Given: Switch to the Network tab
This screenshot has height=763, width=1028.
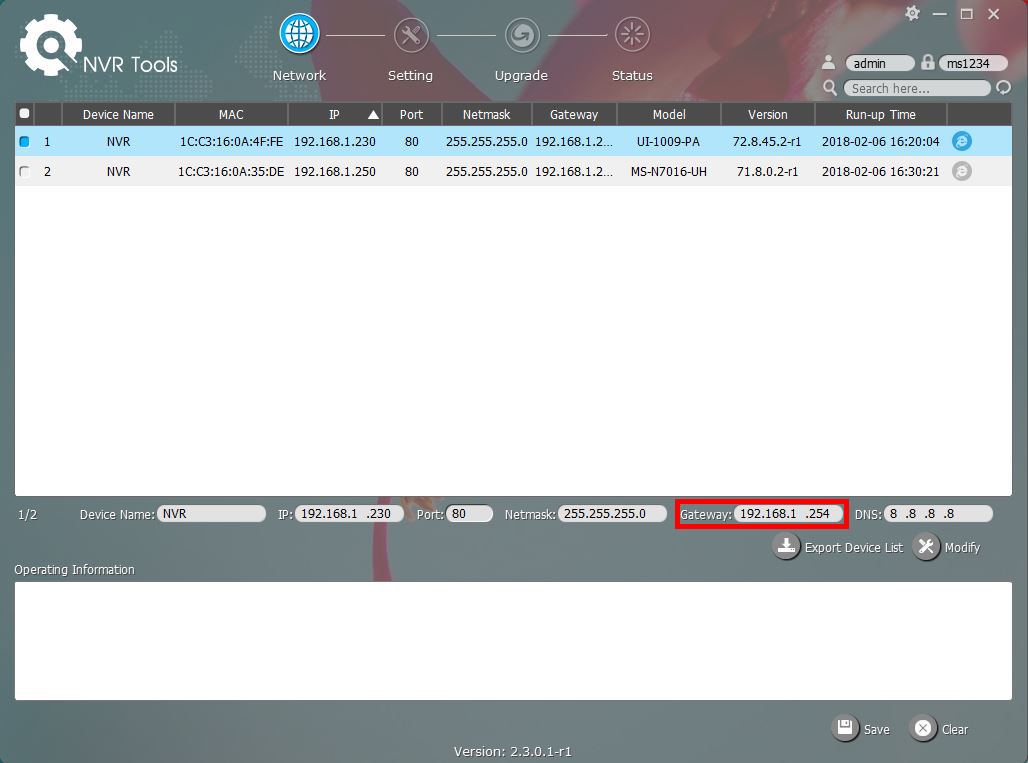Looking at the screenshot, I should tap(299, 33).
